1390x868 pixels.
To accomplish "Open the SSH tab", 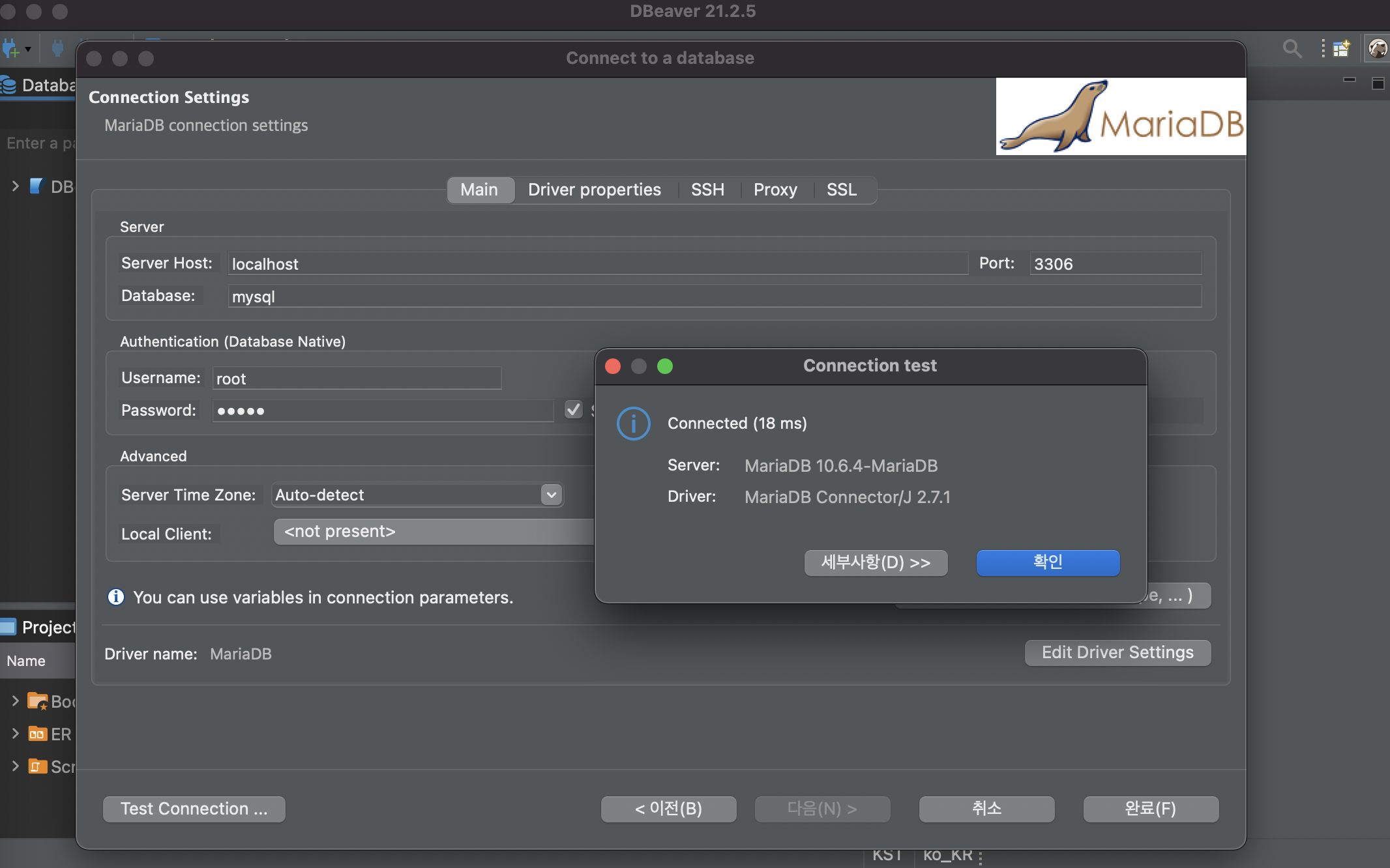I will pyautogui.click(x=708, y=190).
